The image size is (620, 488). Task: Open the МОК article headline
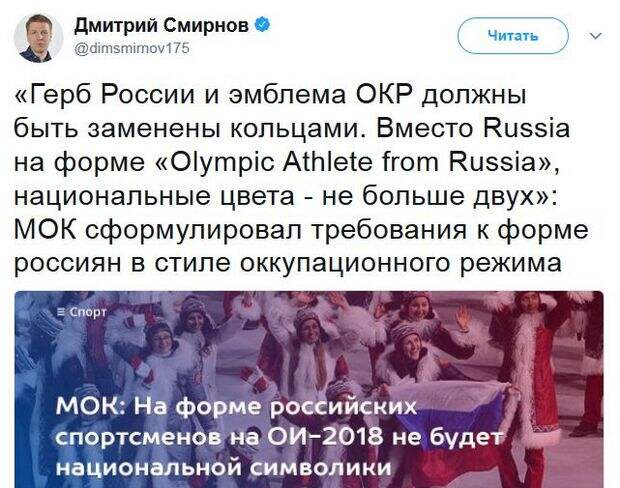point(279,437)
